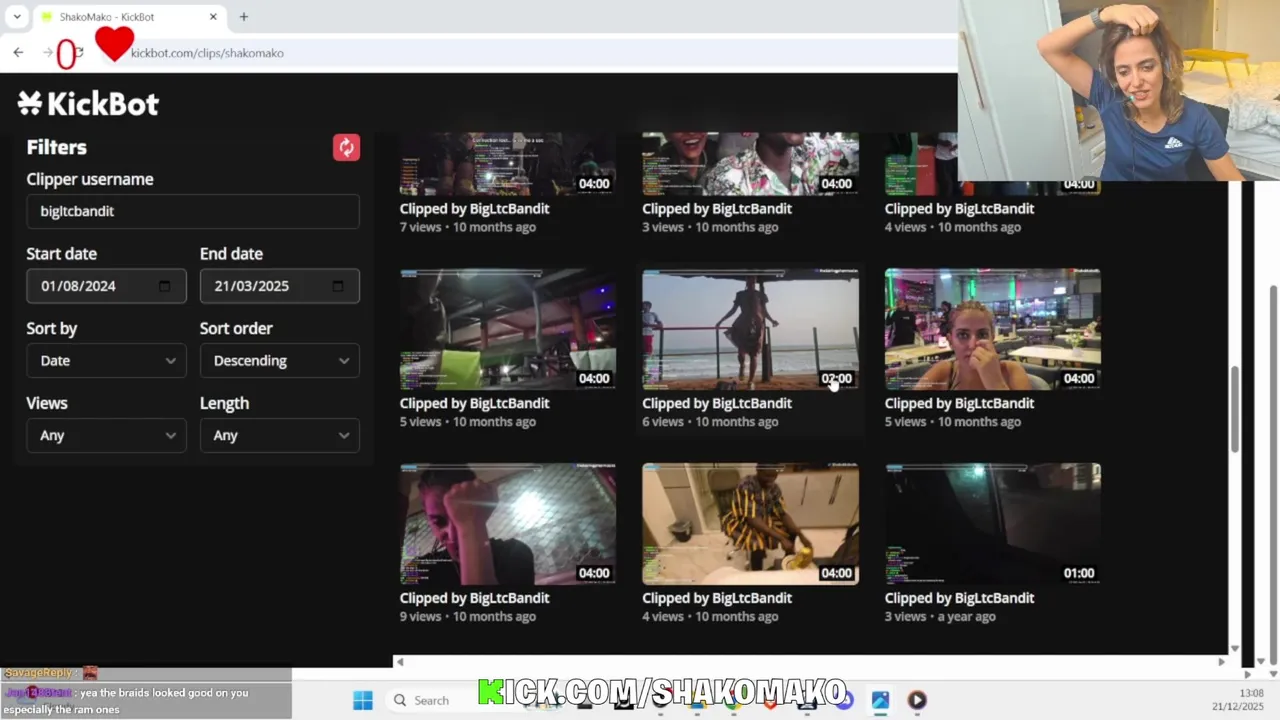The image size is (1280, 720).
Task: Open the clip of man covering his face
Action: point(508,524)
